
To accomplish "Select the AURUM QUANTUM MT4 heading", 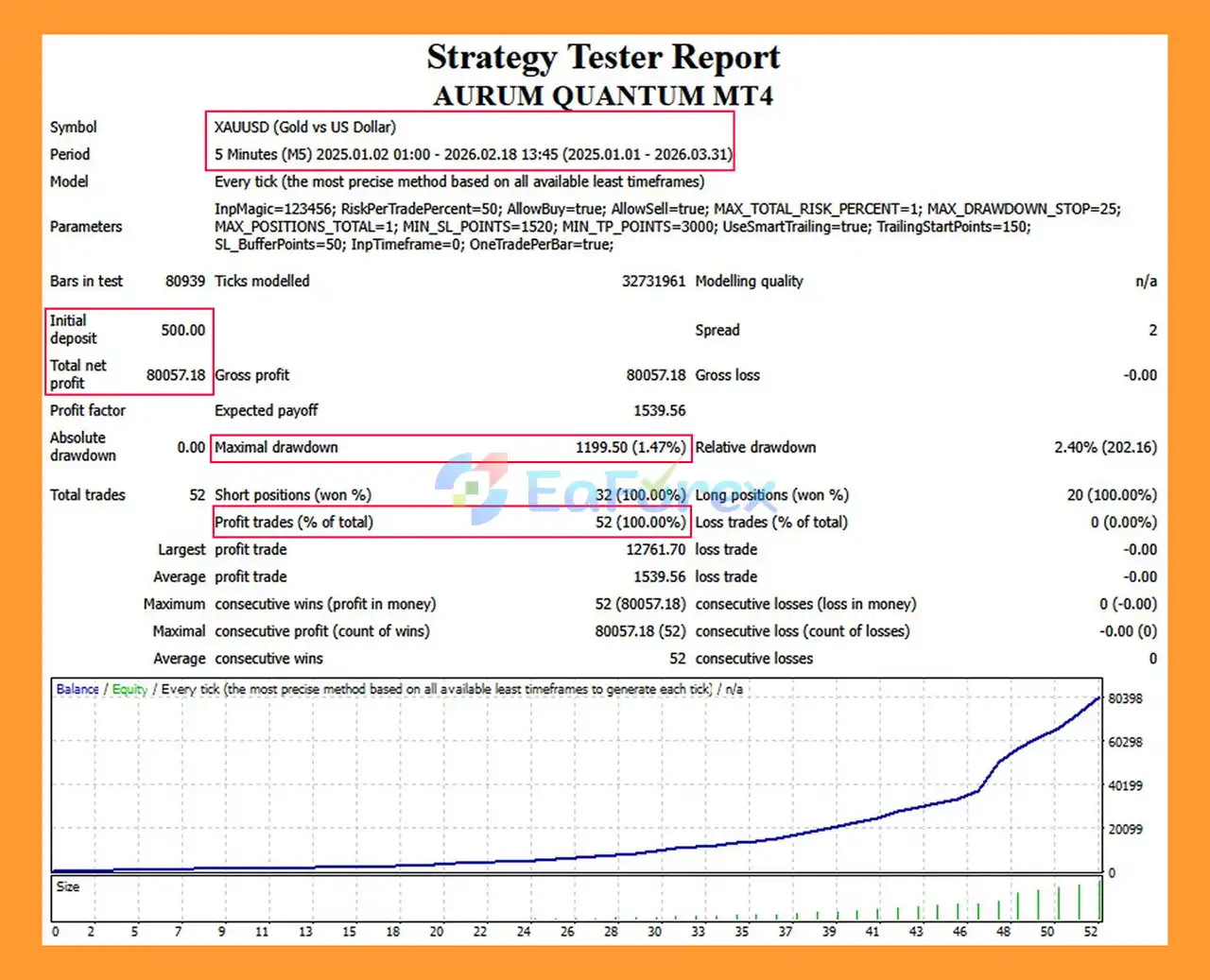I will 603,96.
